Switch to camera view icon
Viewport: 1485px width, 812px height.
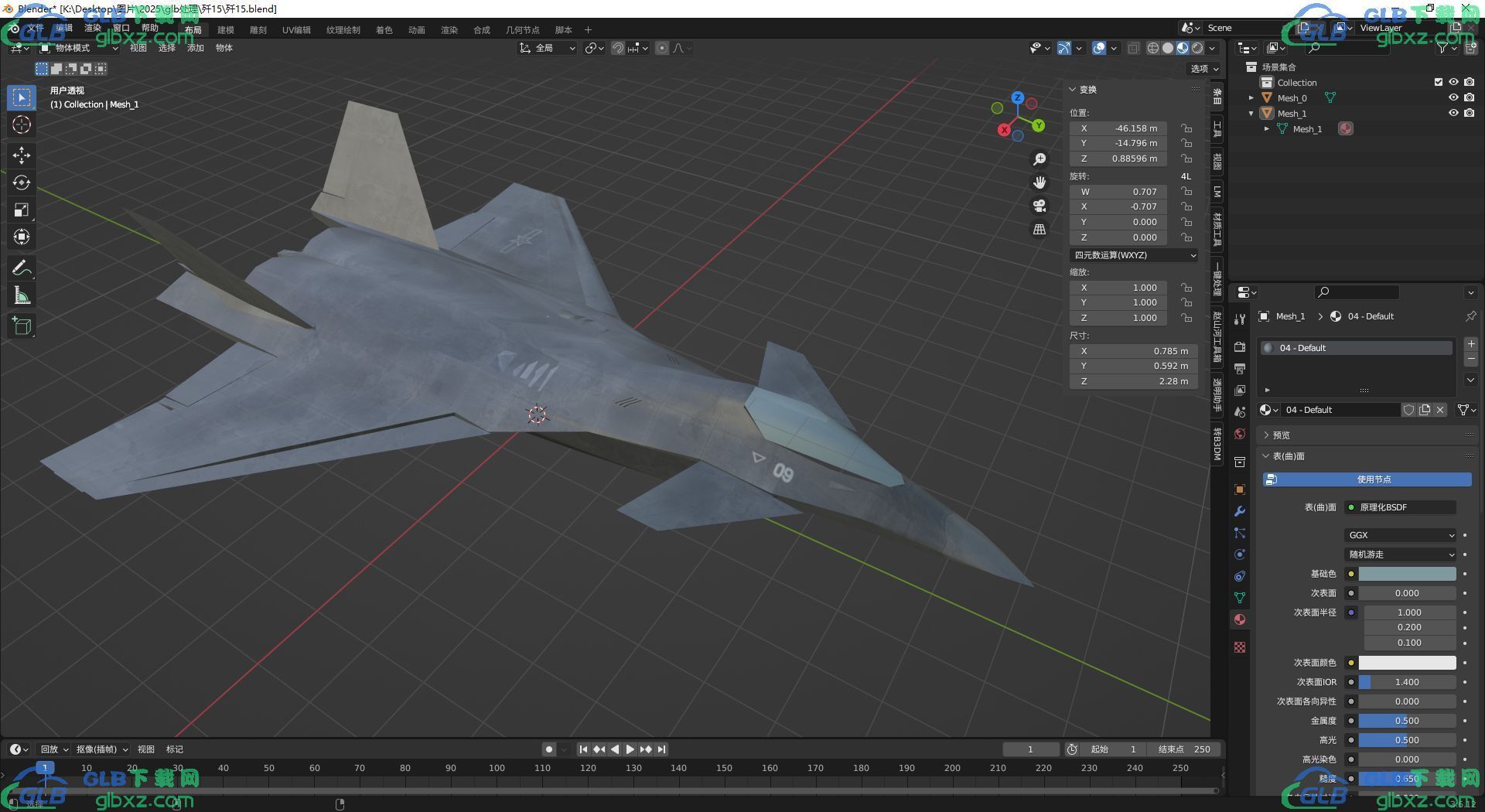pyautogui.click(x=1039, y=206)
